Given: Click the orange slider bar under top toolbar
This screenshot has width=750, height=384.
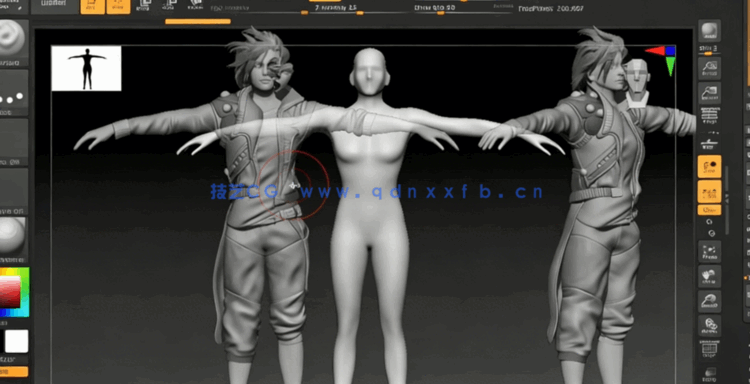Looking at the screenshot, I should point(198,22).
